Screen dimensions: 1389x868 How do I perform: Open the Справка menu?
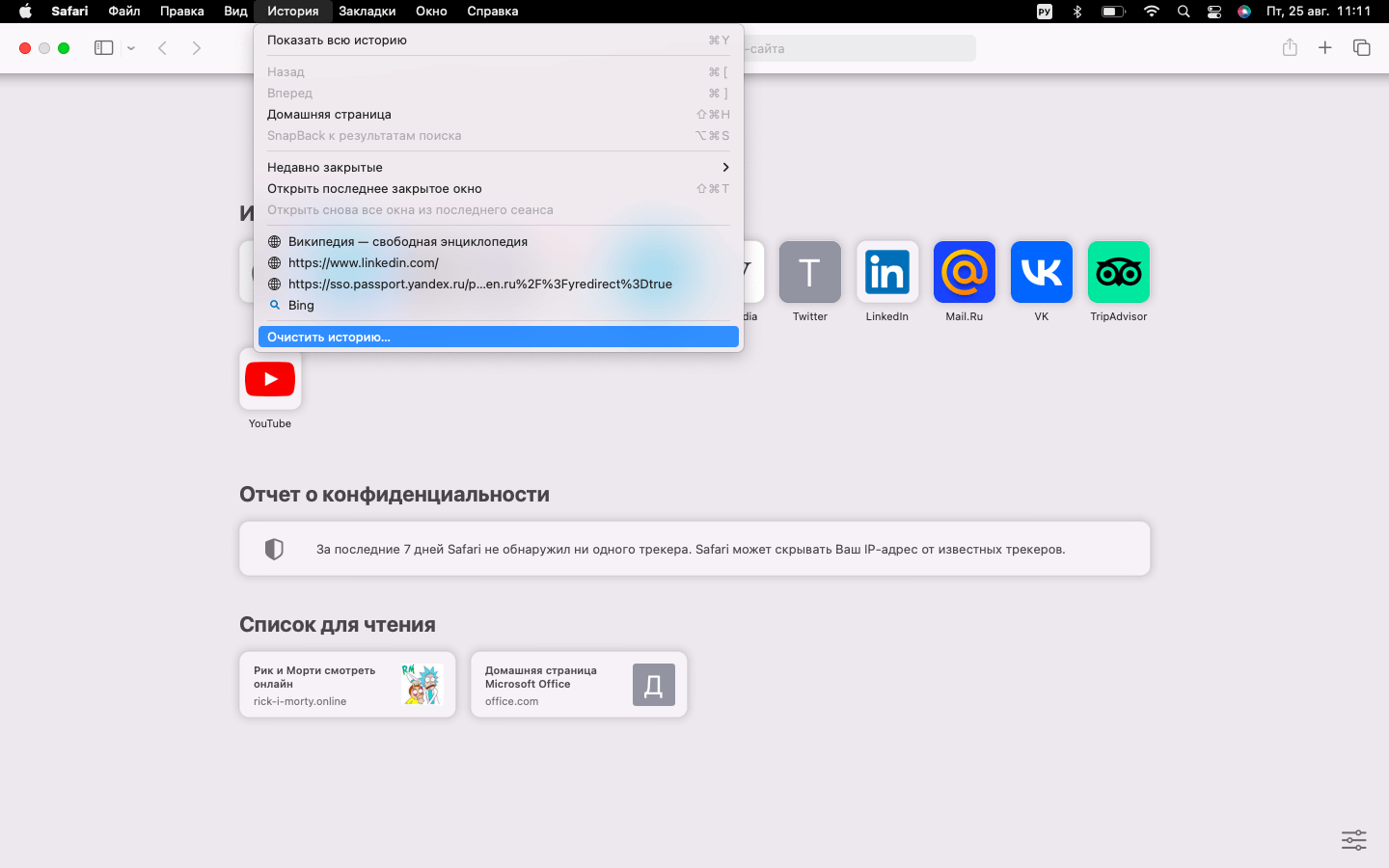click(x=493, y=12)
